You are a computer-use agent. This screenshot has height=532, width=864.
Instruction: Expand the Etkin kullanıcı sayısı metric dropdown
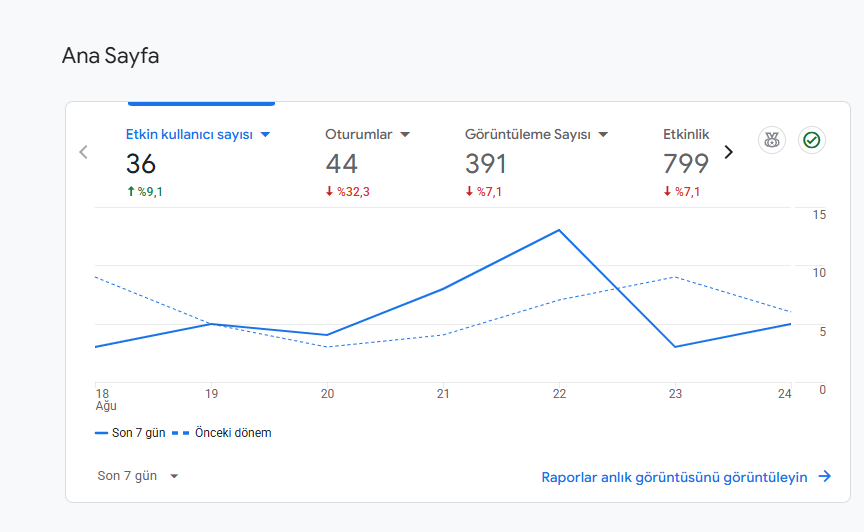point(265,135)
